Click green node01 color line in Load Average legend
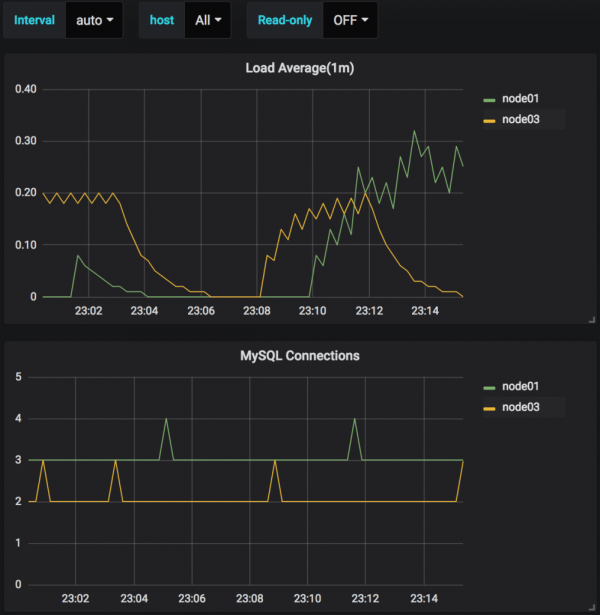Screen dimensions: 600x615 (489, 99)
